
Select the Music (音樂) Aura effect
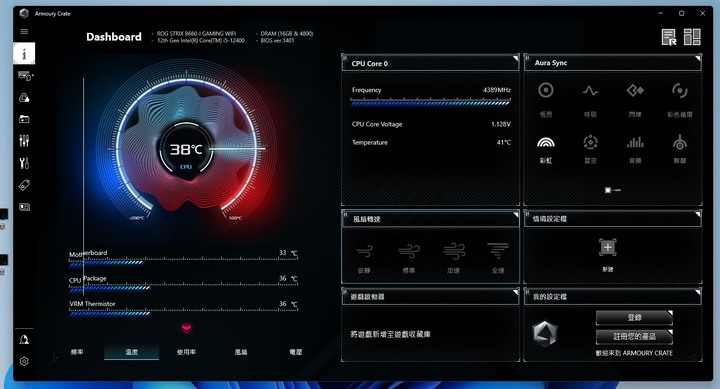(635, 142)
